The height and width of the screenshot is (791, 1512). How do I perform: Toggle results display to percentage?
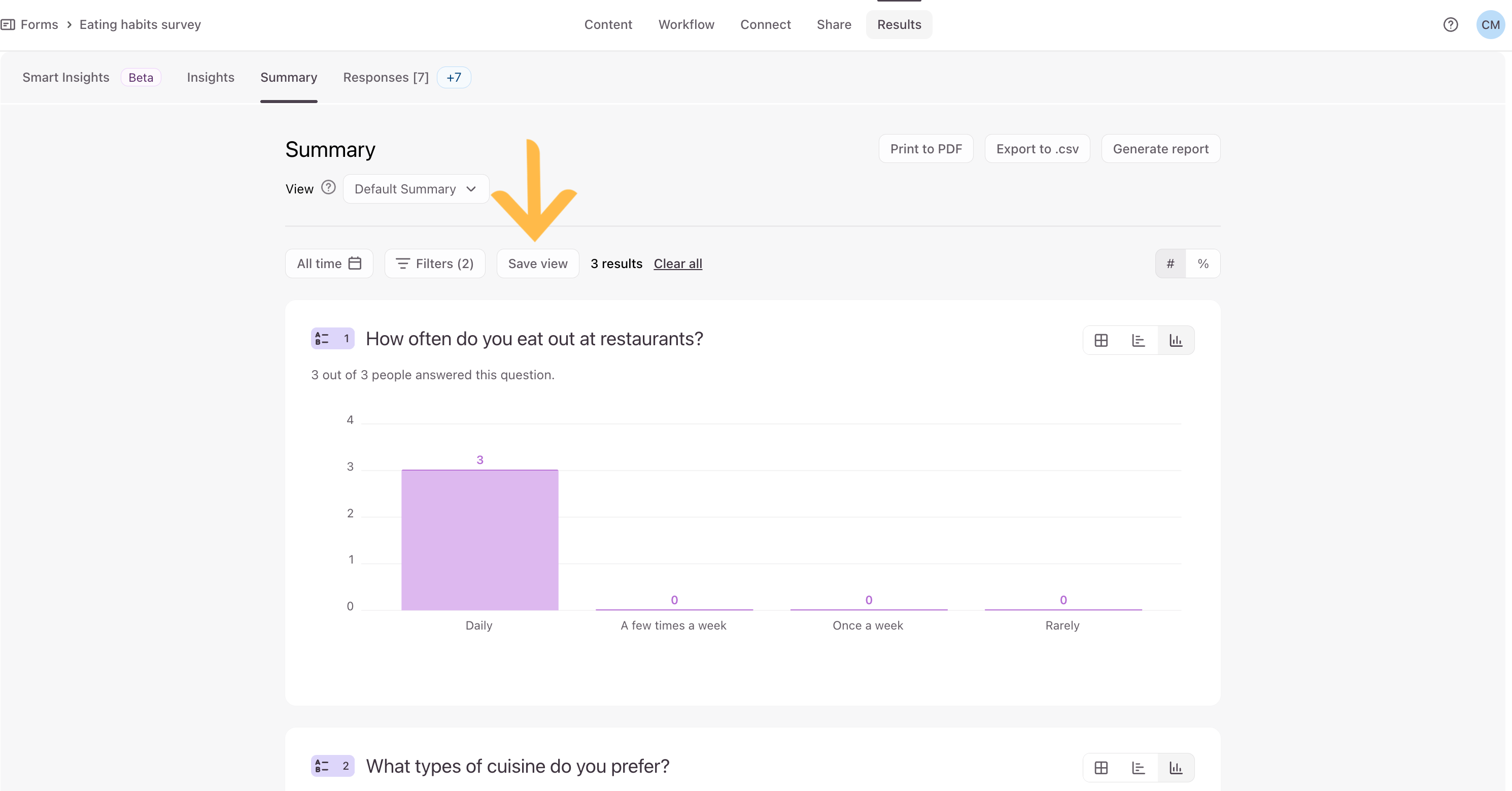[1202, 263]
